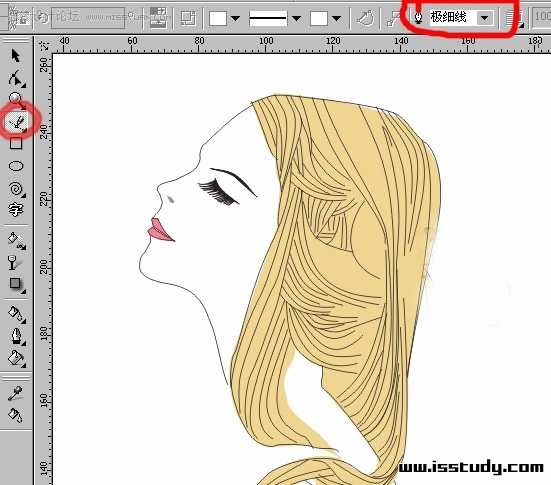The image size is (551, 485).
Task: Open the start arrowhead selector dropdown
Action: 235,18
